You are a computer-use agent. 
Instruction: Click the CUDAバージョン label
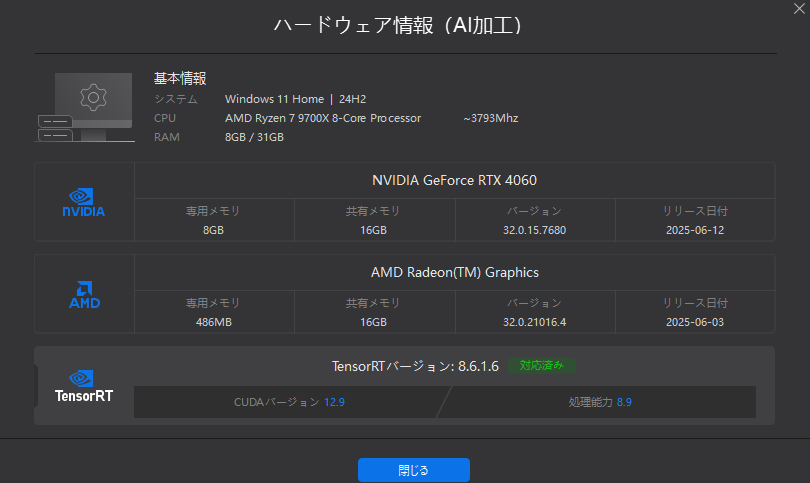coord(277,402)
